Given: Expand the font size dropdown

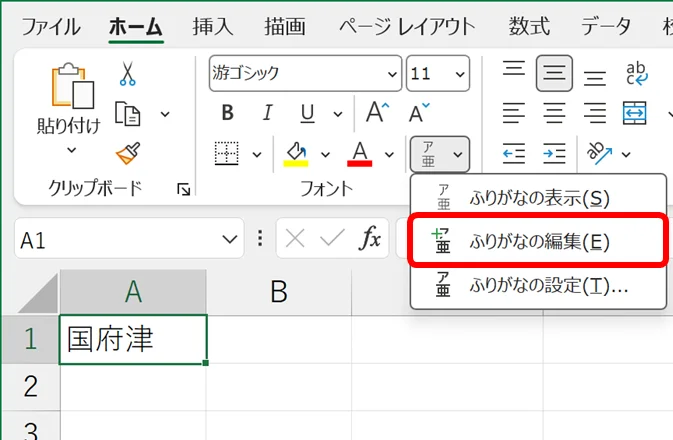Looking at the screenshot, I should [459, 74].
